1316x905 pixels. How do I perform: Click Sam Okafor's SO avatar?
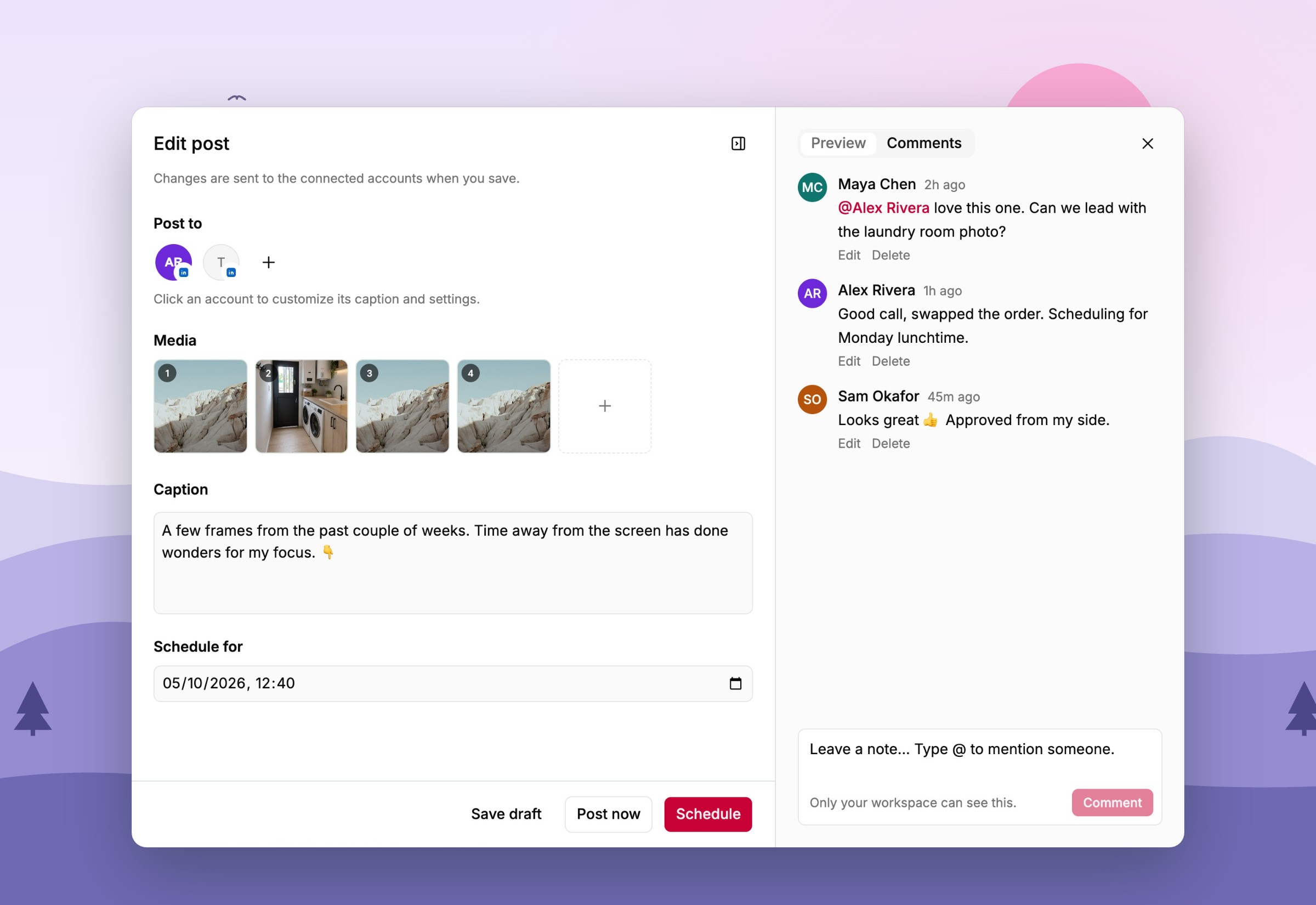coord(812,399)
